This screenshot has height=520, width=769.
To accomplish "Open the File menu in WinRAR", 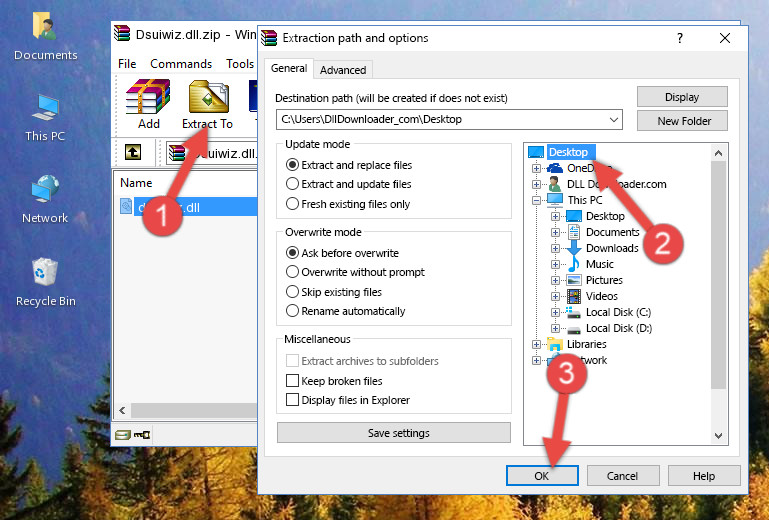I will (x=127, y=64).
